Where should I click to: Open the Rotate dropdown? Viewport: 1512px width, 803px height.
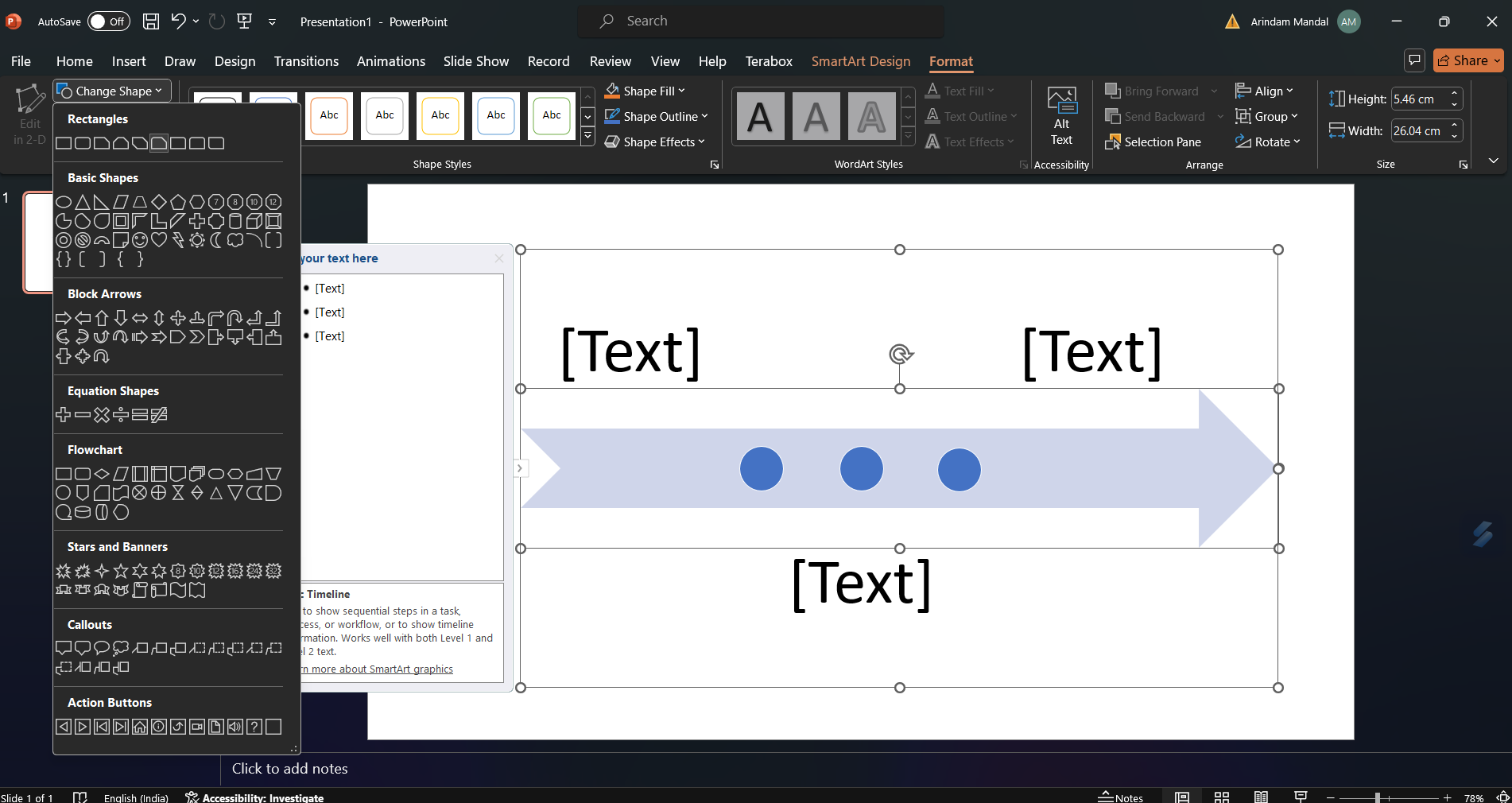pos(1268,142)
